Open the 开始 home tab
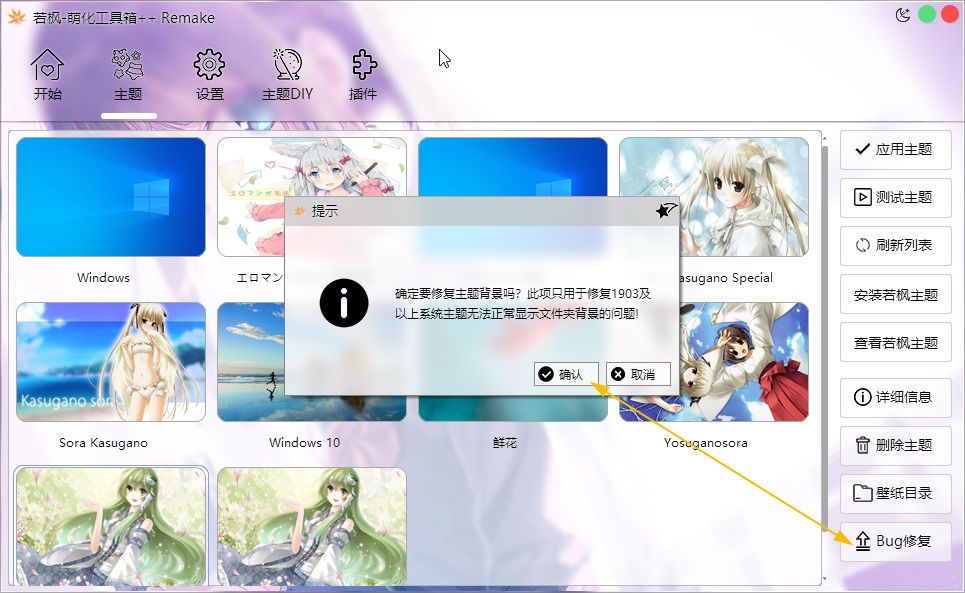 [x=47, y=75]
